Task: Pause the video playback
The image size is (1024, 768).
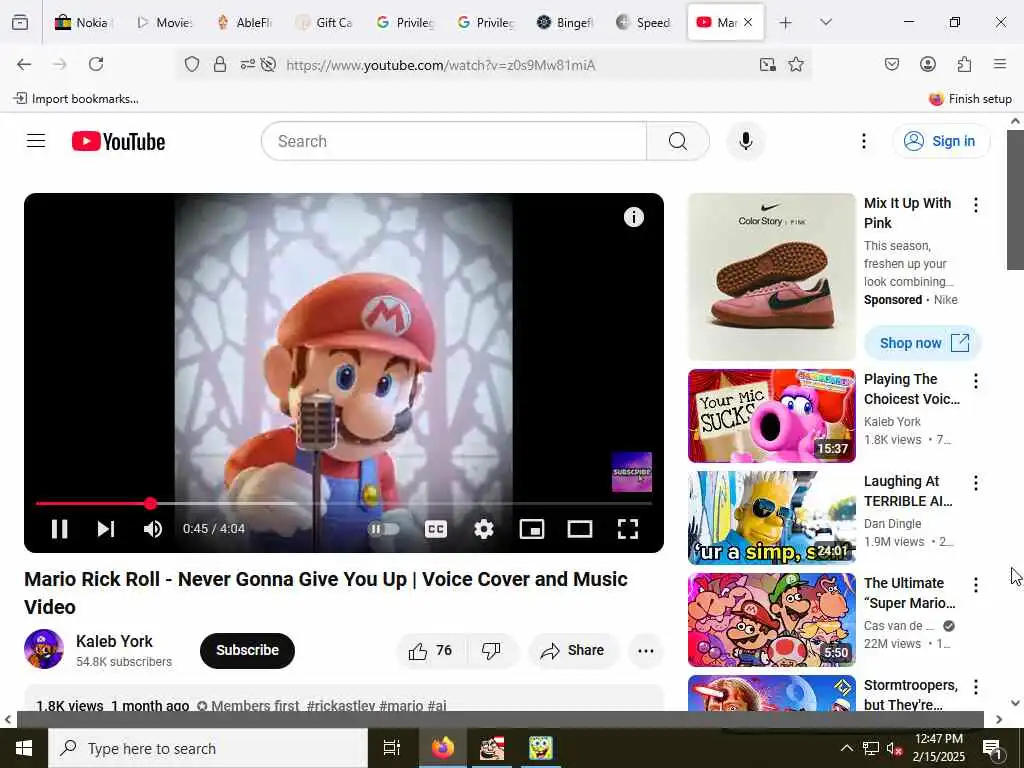Action: 59,528
